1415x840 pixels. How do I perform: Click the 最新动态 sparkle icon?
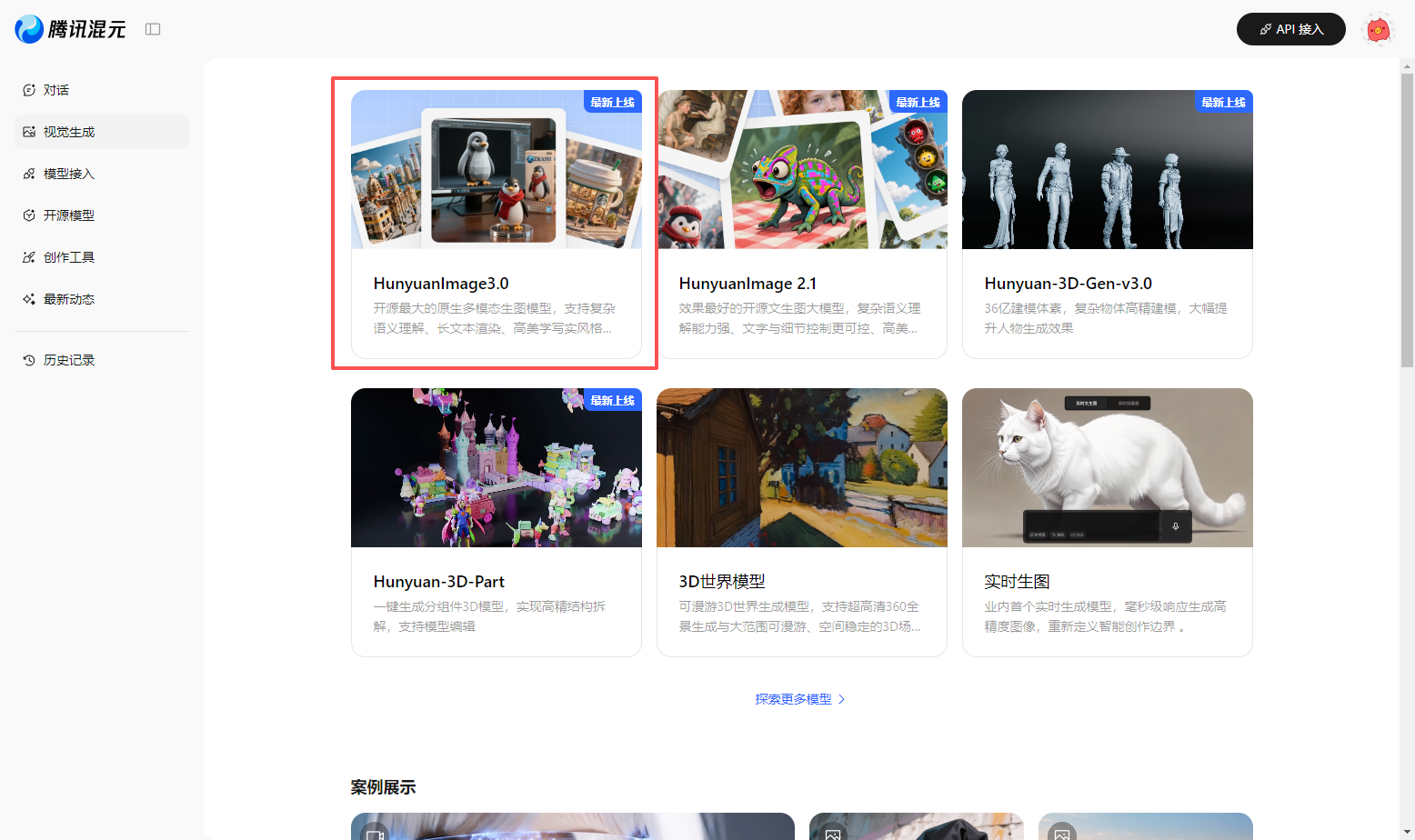point(29,299)
